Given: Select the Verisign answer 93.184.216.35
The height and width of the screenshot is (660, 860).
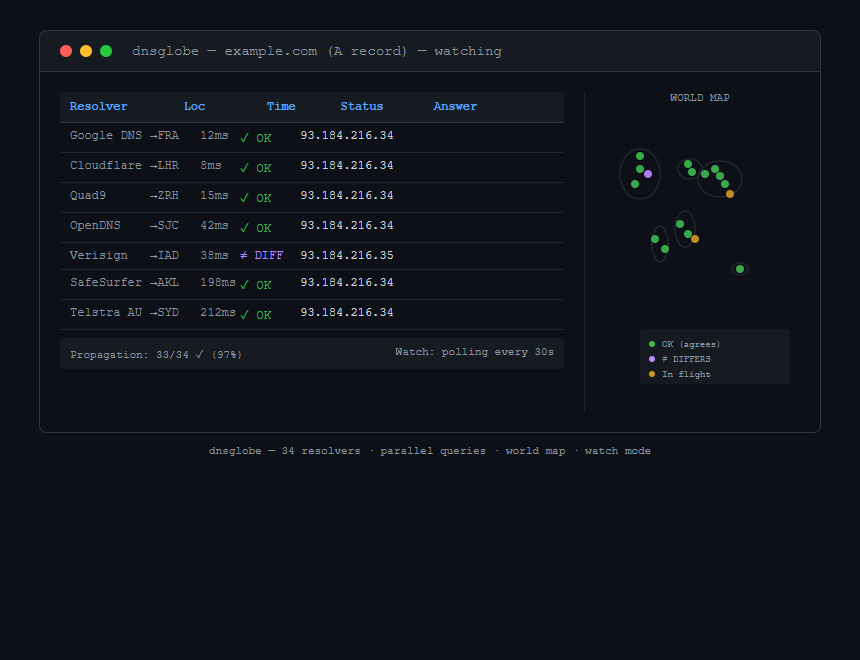Looking at the screenshot, I should [347, 255].
